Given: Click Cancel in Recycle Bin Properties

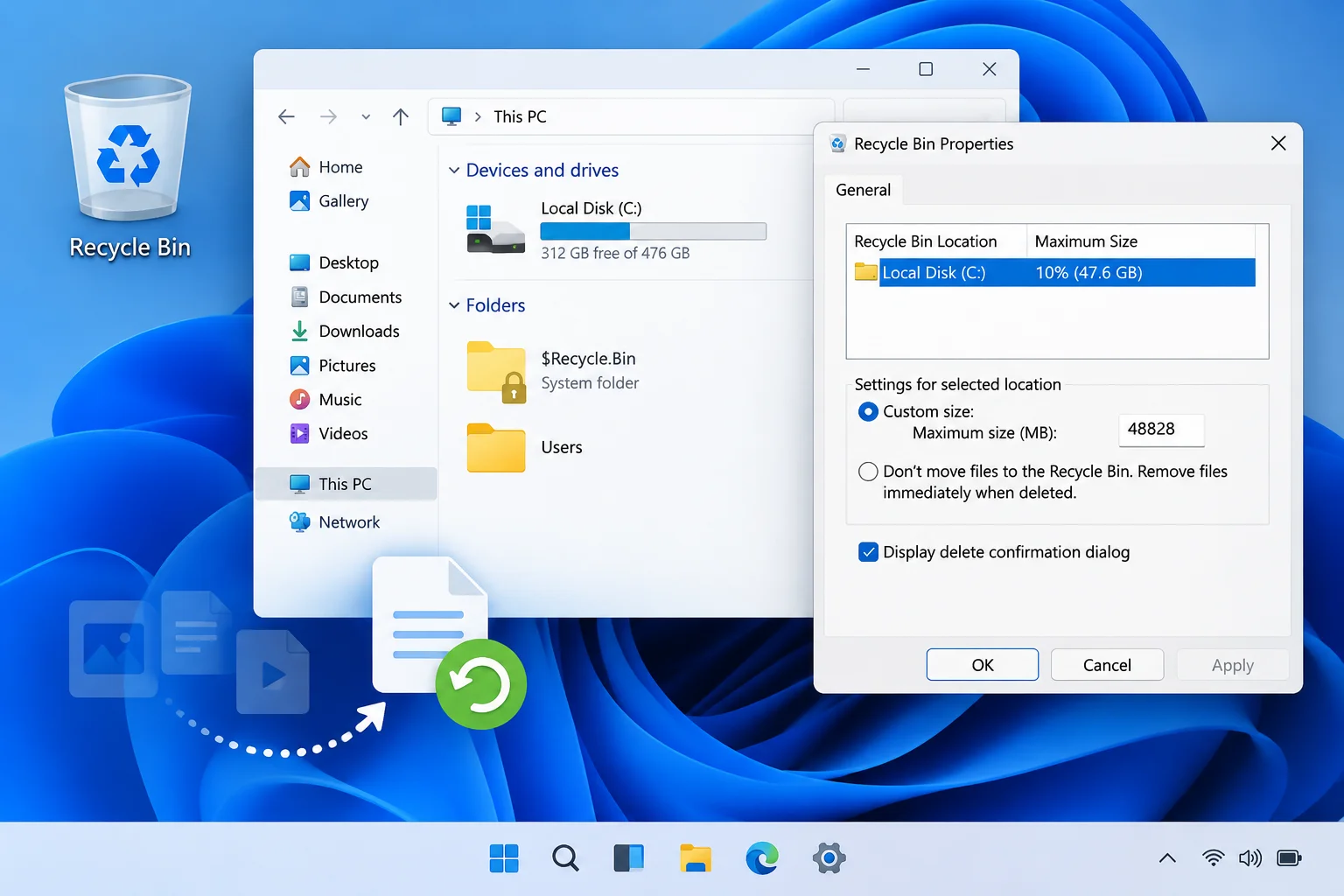Looking at the screenshot, I should click(x=1107, y=665).
